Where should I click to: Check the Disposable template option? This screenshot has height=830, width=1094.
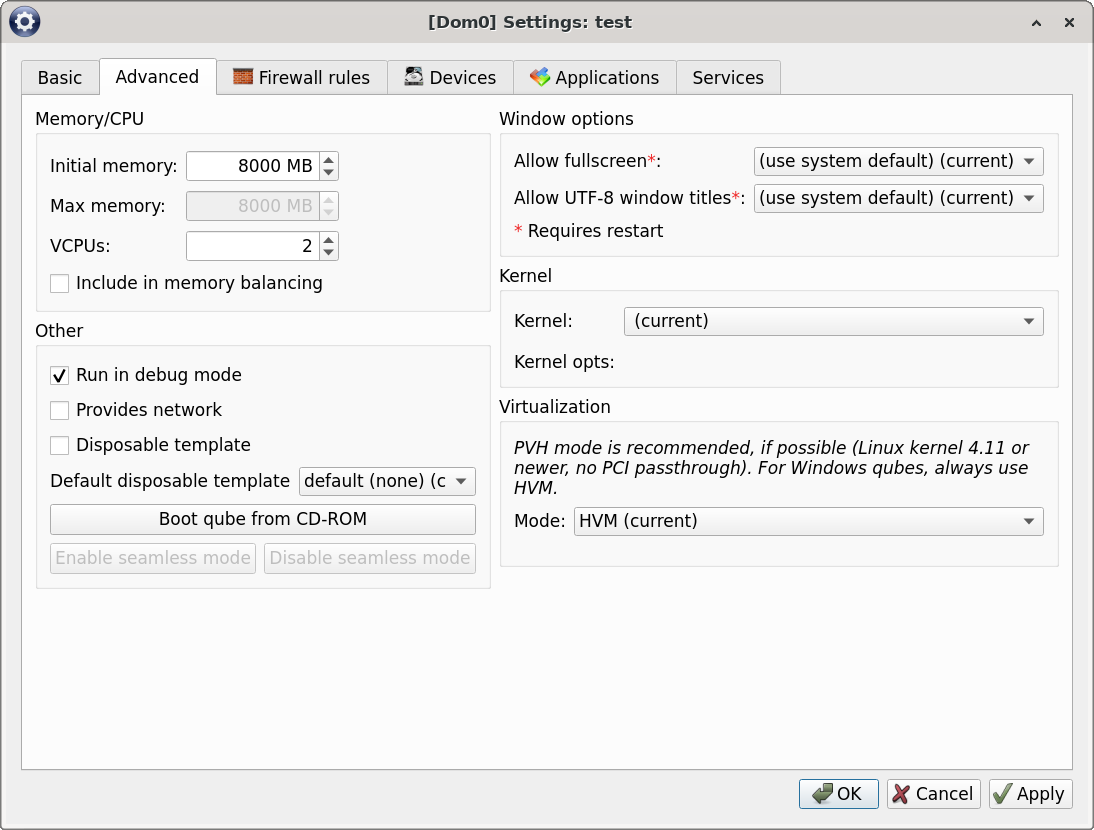tap(60, 445)
